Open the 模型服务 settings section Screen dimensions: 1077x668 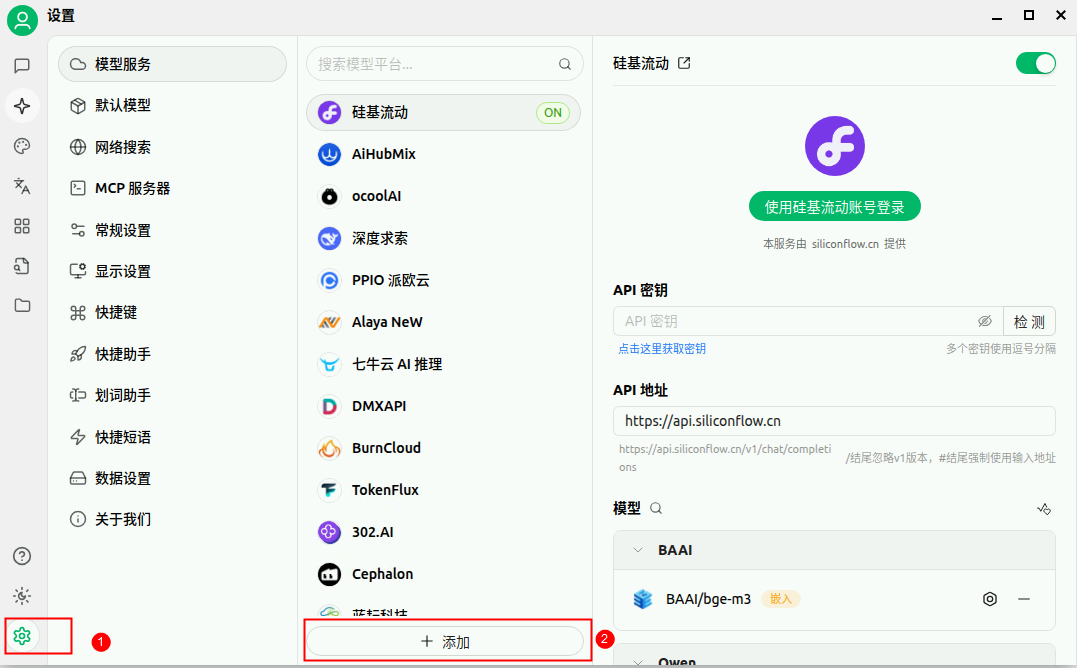click(x=172, y=65)
